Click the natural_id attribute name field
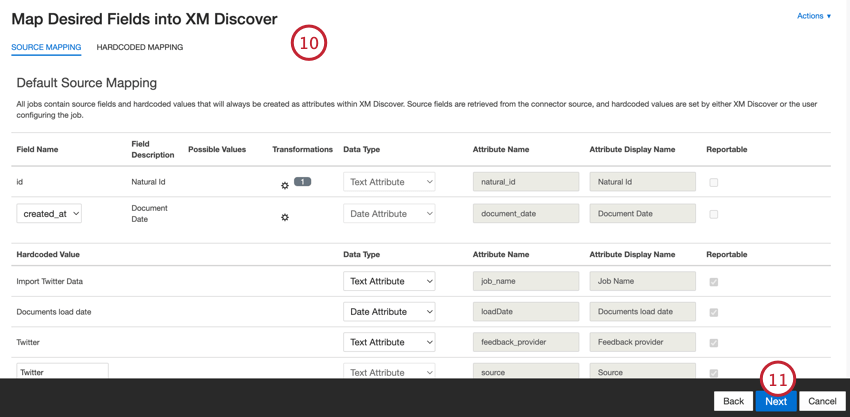The image size is (850, 417). pos(526,182)
